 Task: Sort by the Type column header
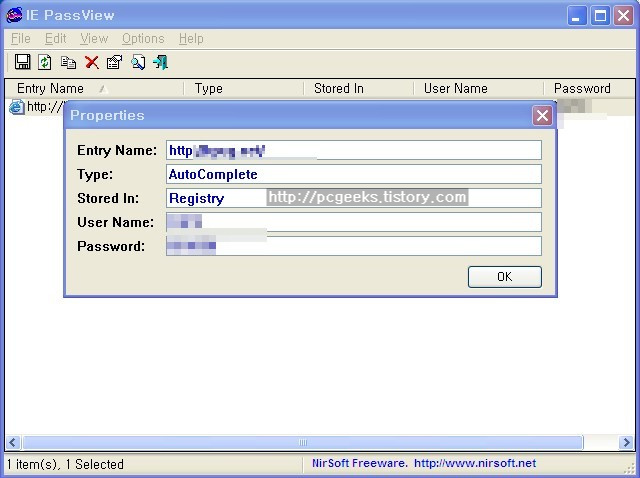(x=244, y=89)
